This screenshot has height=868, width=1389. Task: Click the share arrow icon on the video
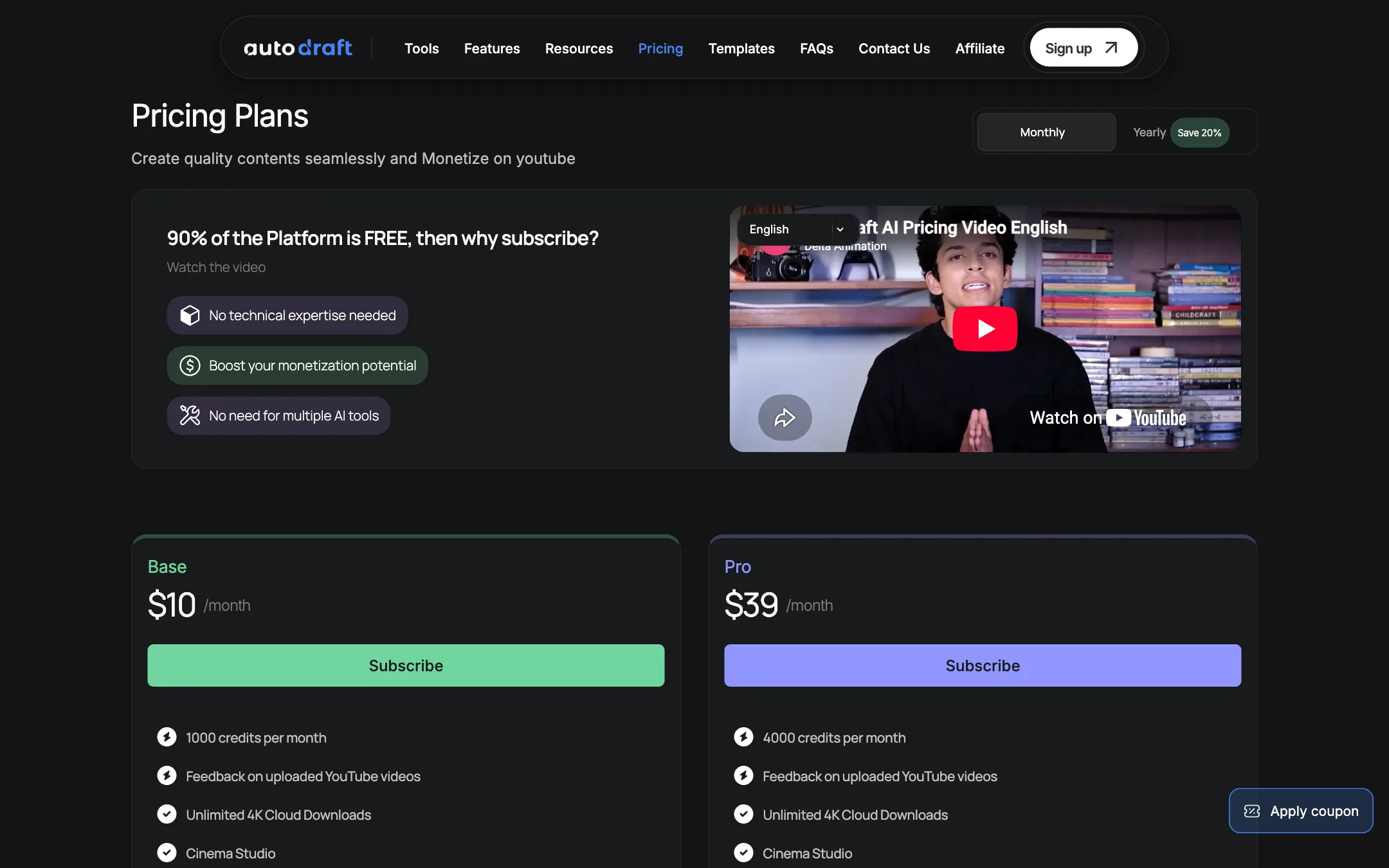785,418
